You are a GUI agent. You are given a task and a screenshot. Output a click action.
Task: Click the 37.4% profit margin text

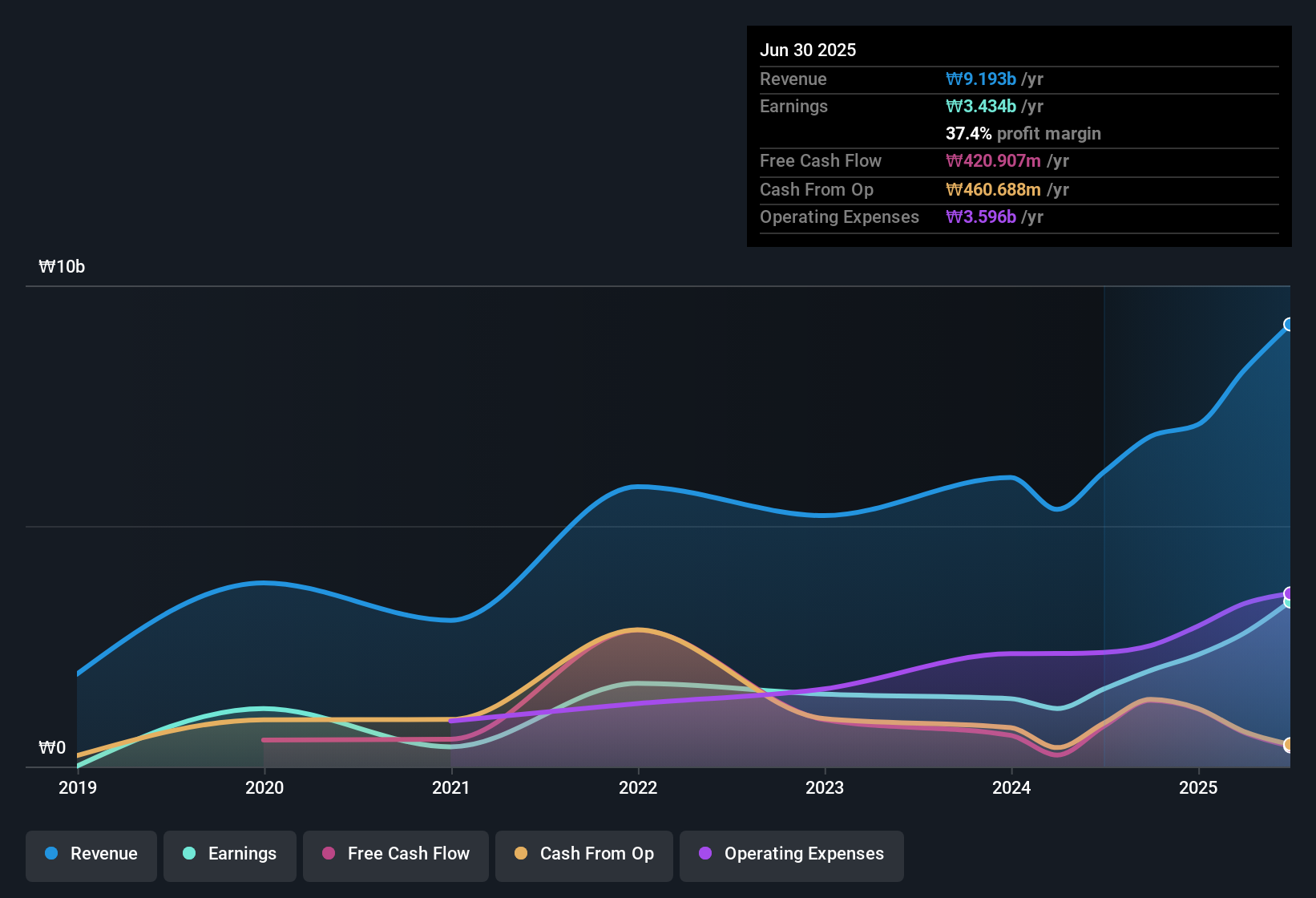pos(1023,133)
